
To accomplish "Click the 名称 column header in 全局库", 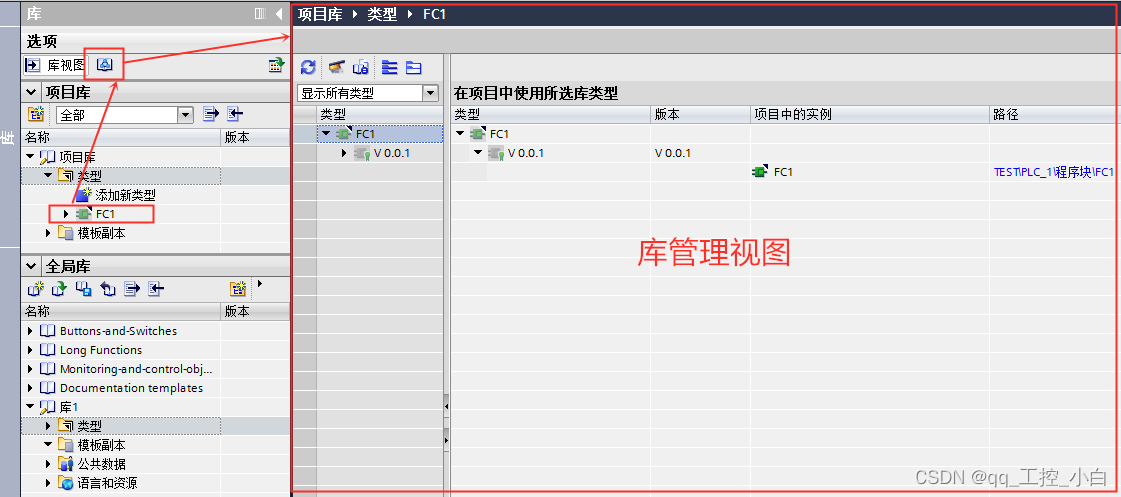I will click(120, 311).
